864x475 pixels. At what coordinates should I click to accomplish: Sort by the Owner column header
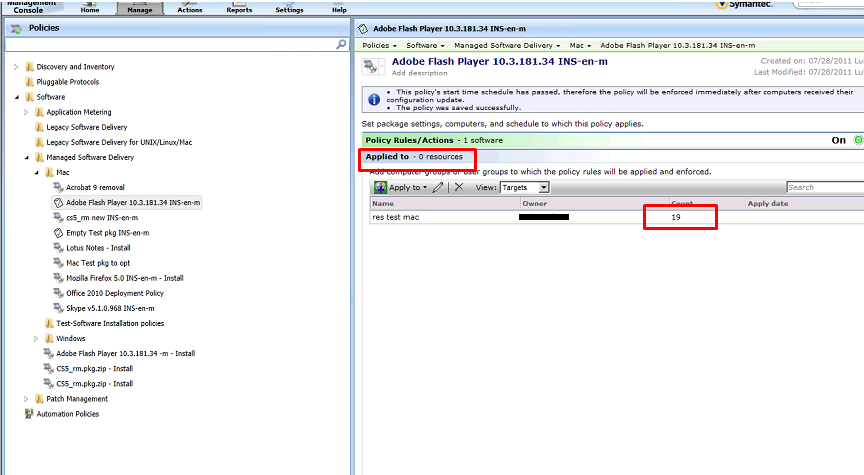click(595, 203)
